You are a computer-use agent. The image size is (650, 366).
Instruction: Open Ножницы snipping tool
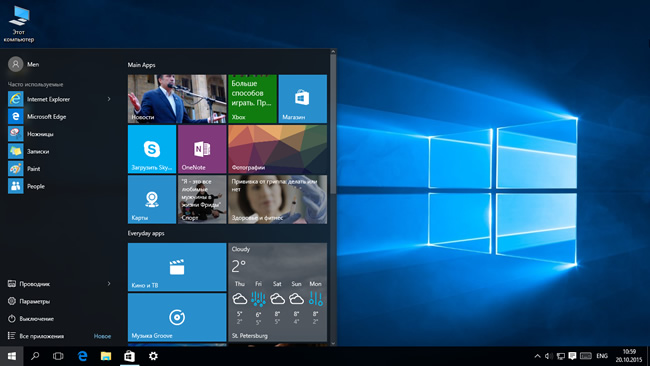pyautogui.click(x=60, y=134)
